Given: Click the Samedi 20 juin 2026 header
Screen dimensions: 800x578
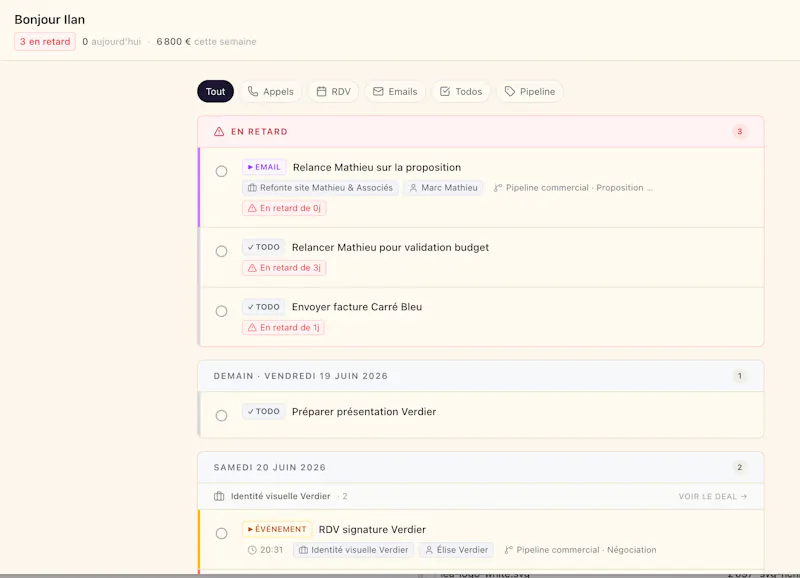Looking at the screenshot, I should click(481, 467).
